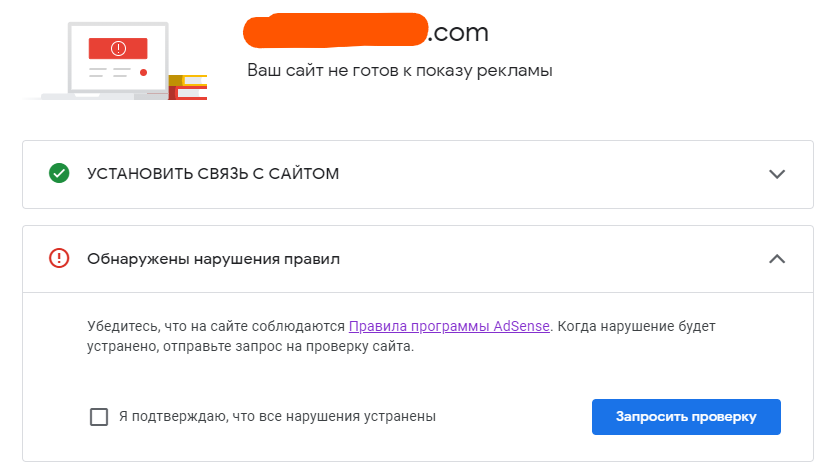Screen dimensions: 836x476
Task: Click the text 'устранено, отправьте запрос на проверку сайта'
Action: (250, 346)
